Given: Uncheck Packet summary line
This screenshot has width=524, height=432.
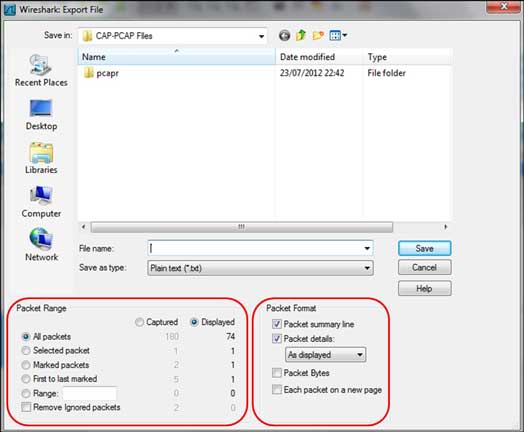Looking at the screenshot, I should [x=277, y=324].
